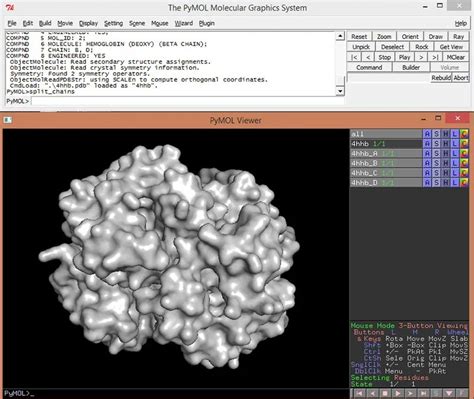
Task: Click the Ray button
Action: pos(459,37)
